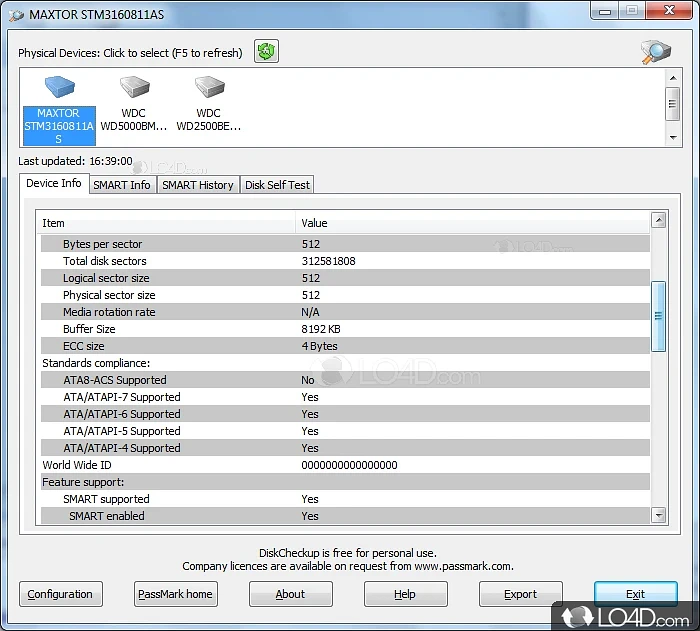The width and height of the screenshot is (700, 631).
Task: Switch to the Device Info tab
Action: click(x=54, y=183)
